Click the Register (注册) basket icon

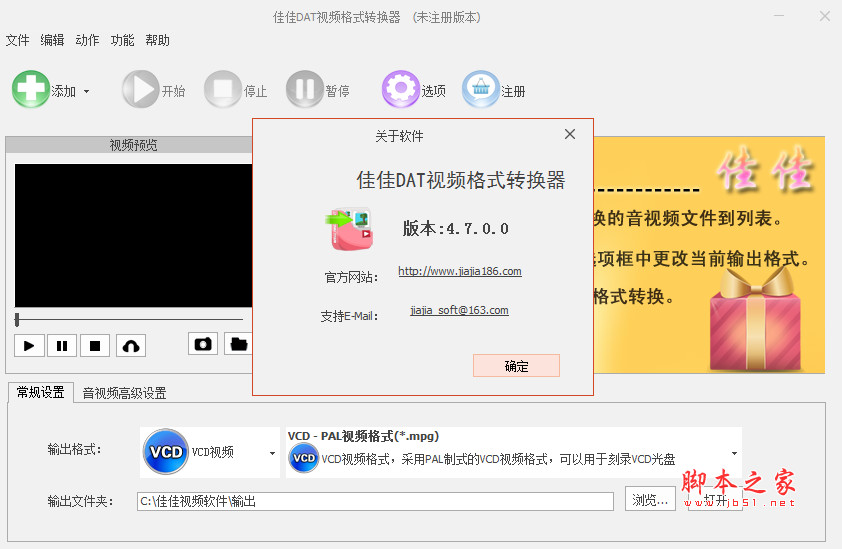click(x=481, y=89)
